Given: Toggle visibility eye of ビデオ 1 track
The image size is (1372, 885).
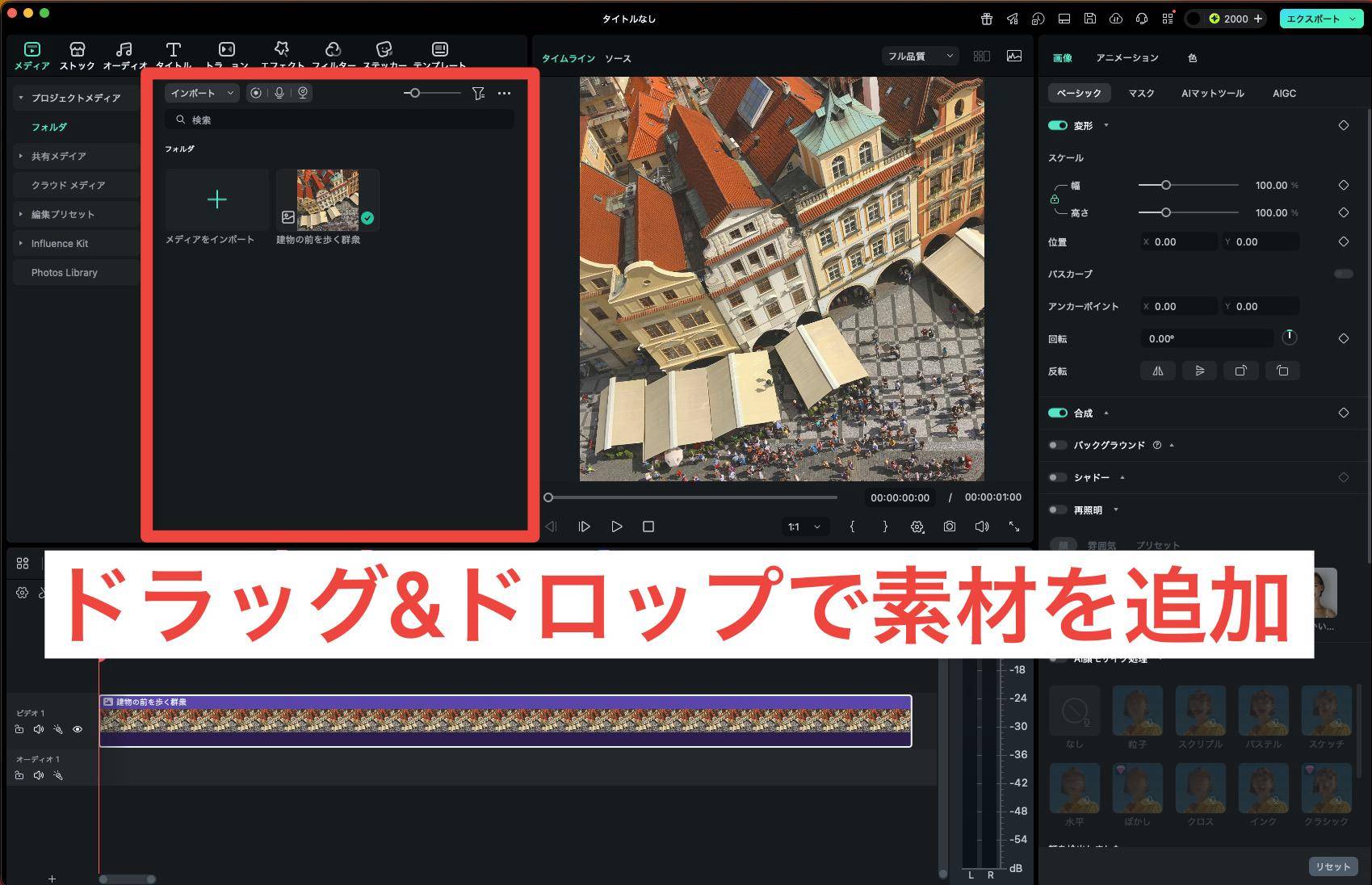Looking at the screenshot, I should coord(78,729).
